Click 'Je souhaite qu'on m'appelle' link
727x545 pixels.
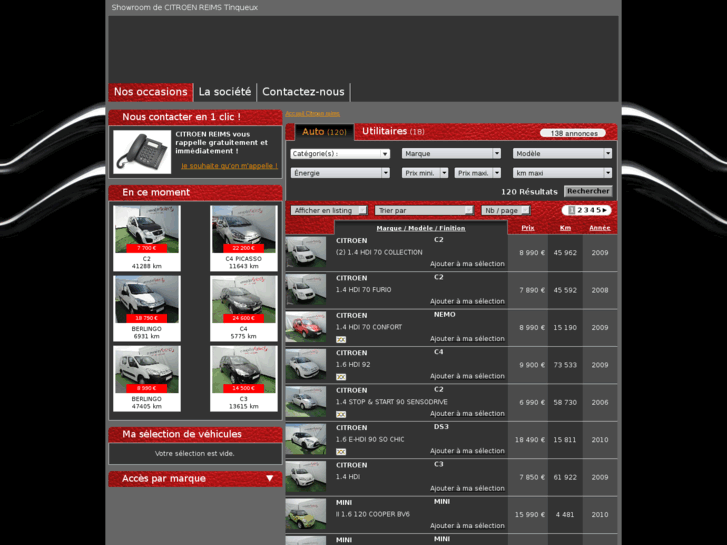point(229,166)
